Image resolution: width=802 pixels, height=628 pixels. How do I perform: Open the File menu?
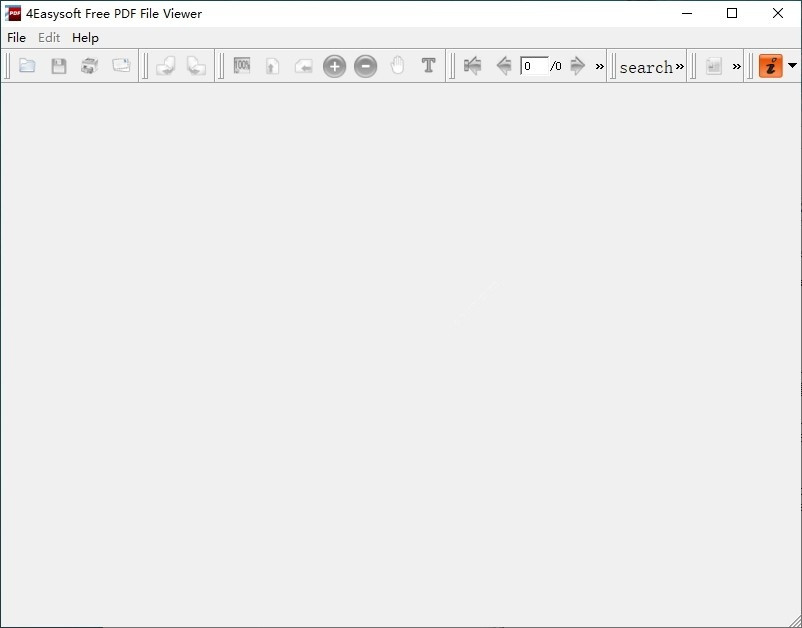tap(16, 37)
